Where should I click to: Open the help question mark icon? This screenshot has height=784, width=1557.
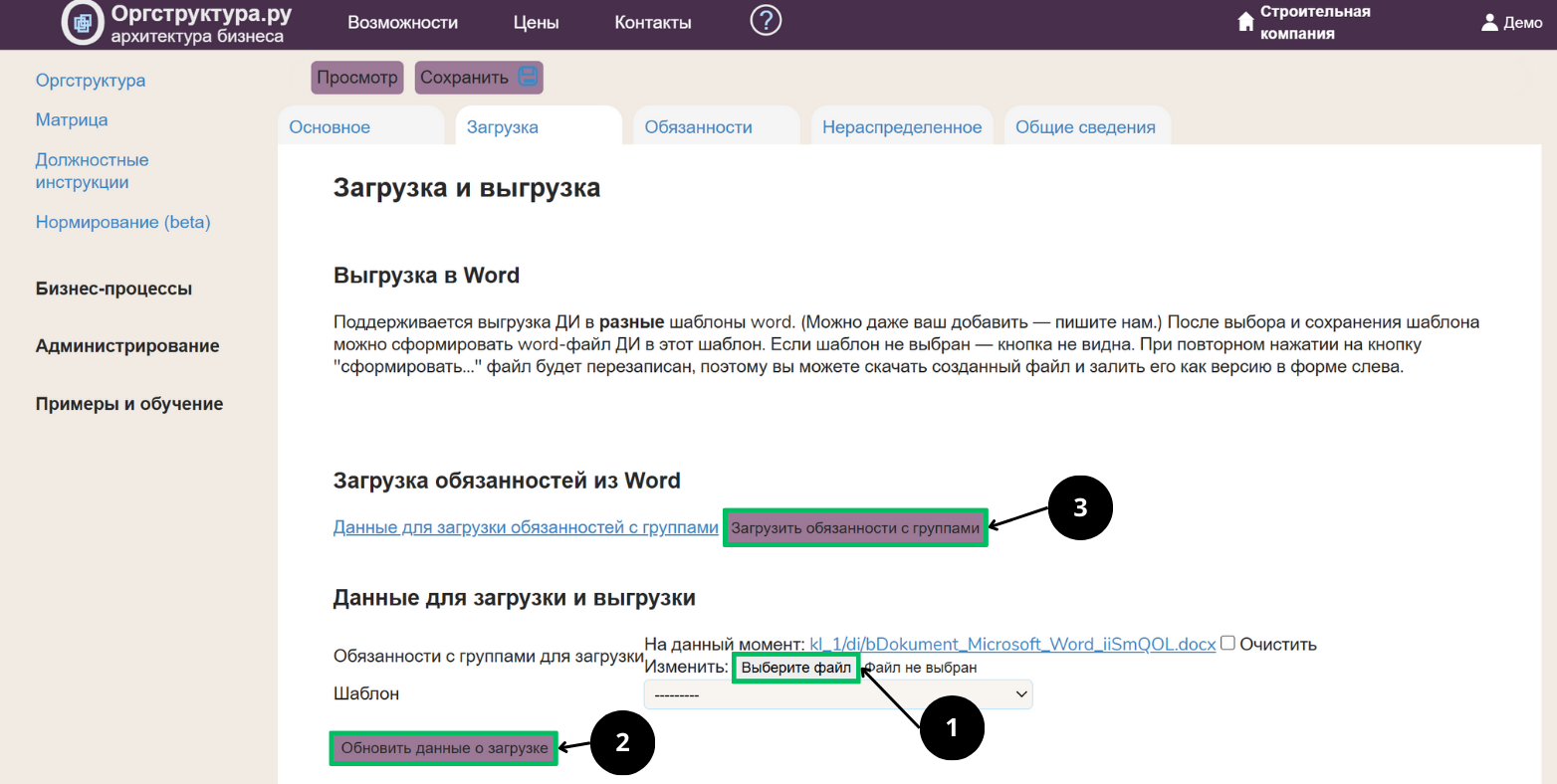point(766,20)
